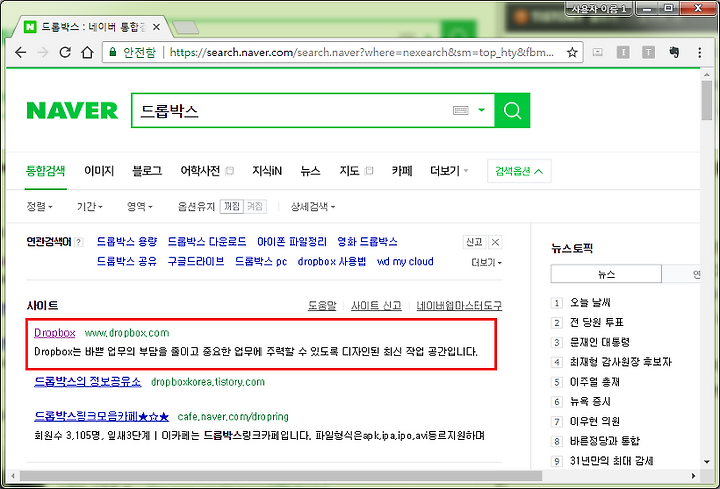Click the browser address bar URL
This screenshot has height=489, width=720.
tap(361, 52)
